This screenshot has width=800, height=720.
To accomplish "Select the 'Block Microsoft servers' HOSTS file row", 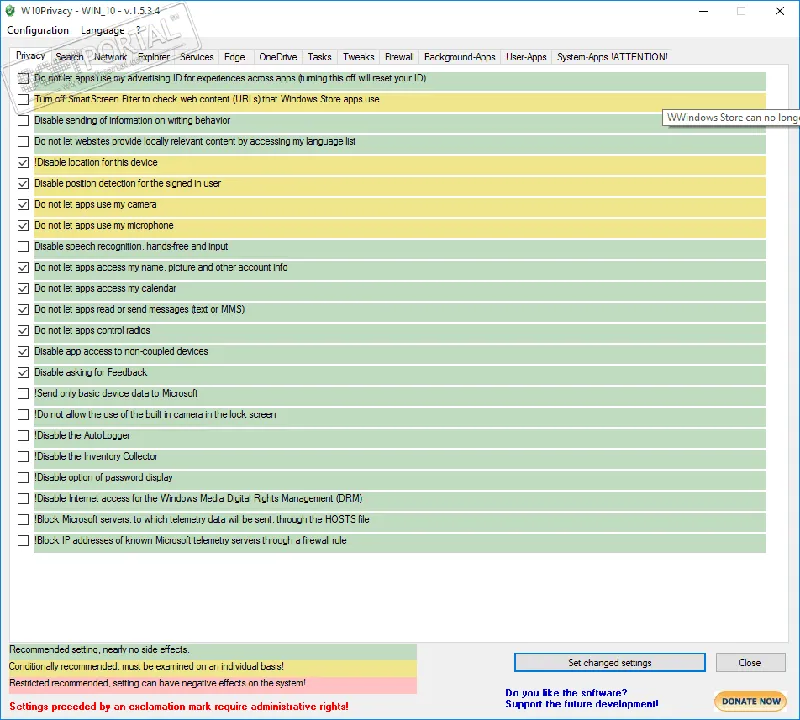I will (x=400, y=519).
